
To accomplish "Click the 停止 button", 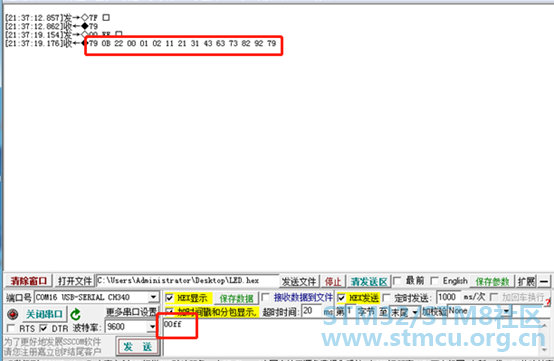I will 333,282.
